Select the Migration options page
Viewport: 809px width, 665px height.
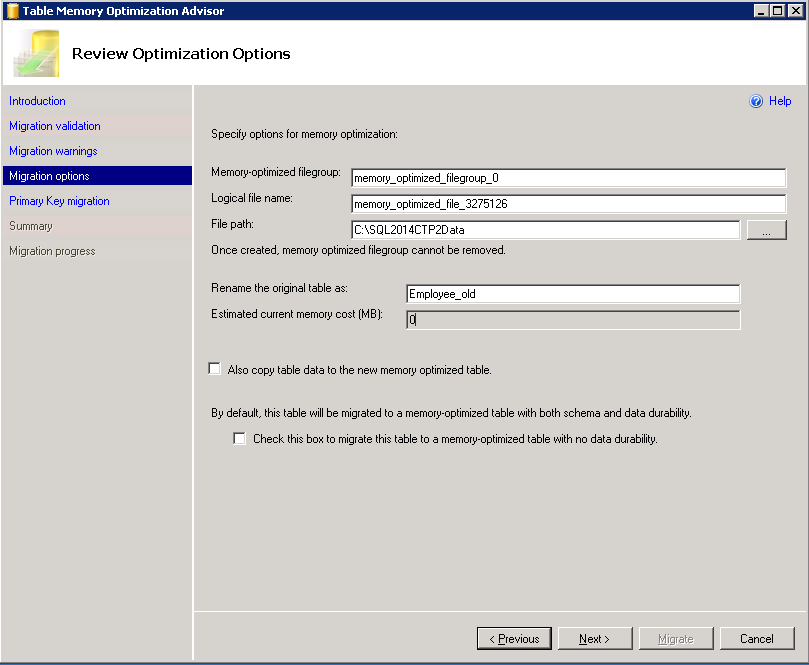click(50, 176)
